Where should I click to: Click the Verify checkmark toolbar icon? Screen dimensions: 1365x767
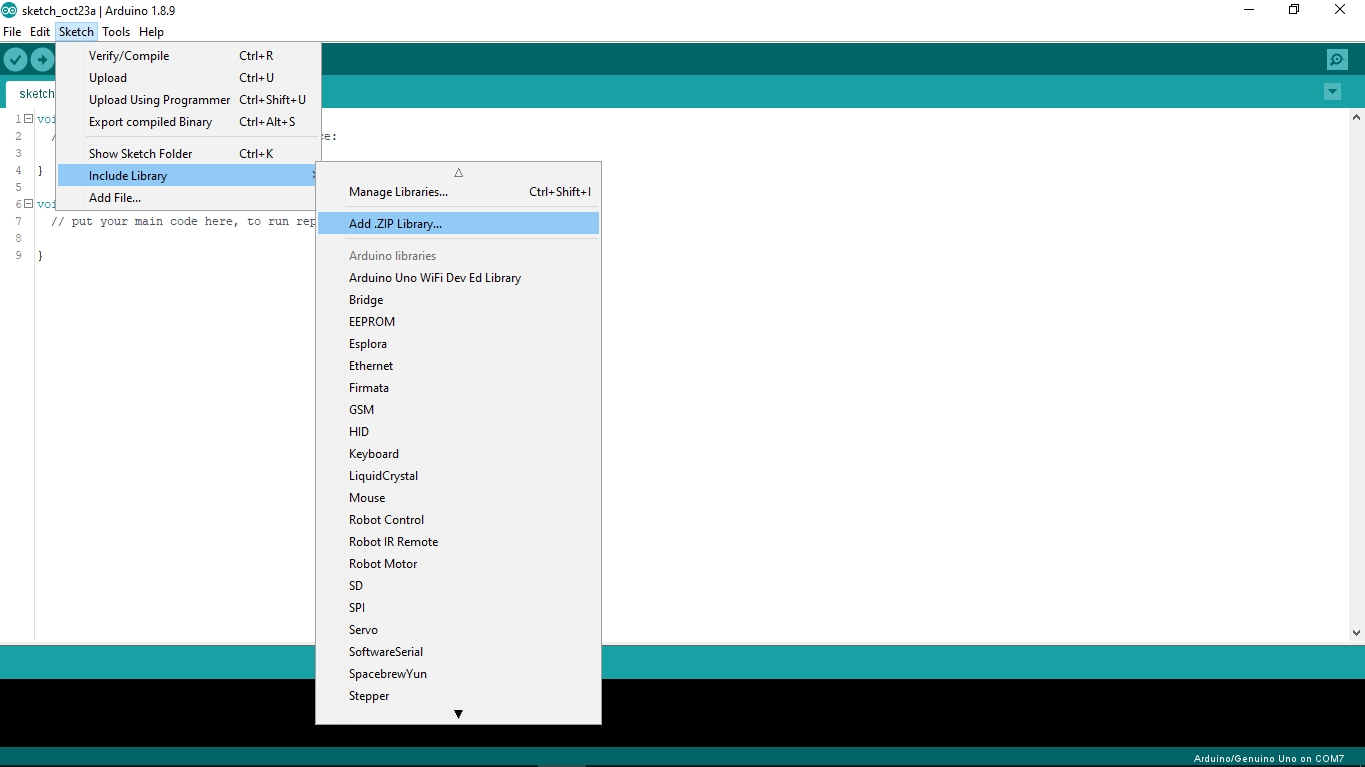[15, 60]
